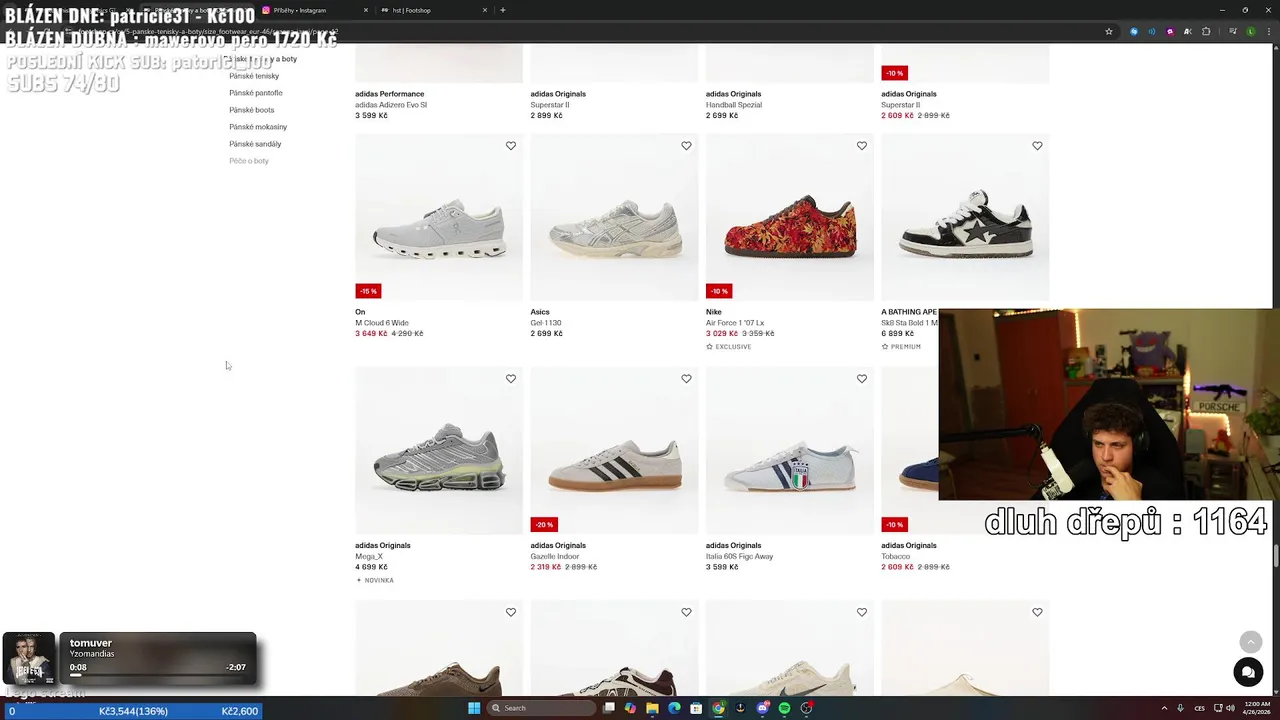This screenshot has width=1280, height=720.
Task: Bookmark this page with the star icon
Action: tap(1109, 31)
